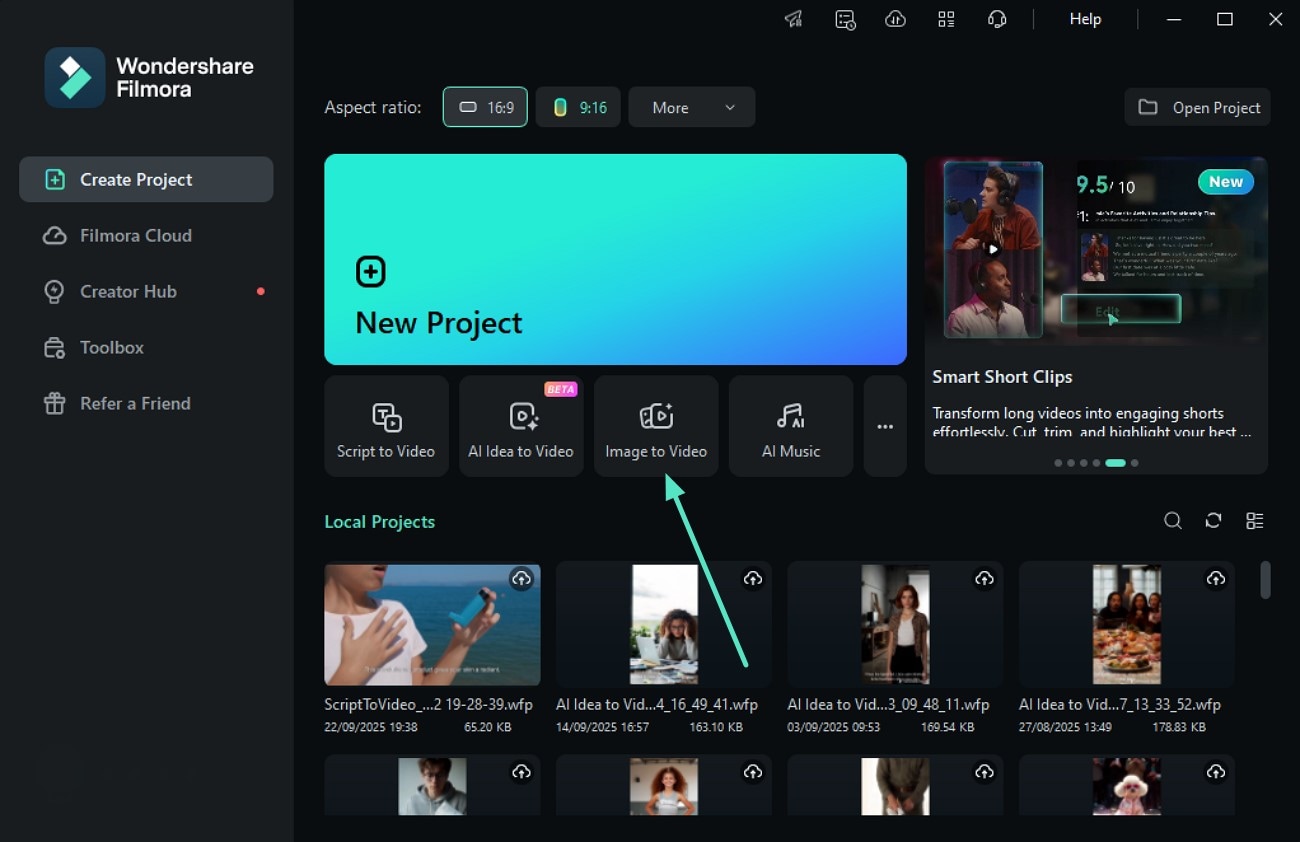Upload the 27/08/2025 project to cloud

click(x=1216, y=578)
